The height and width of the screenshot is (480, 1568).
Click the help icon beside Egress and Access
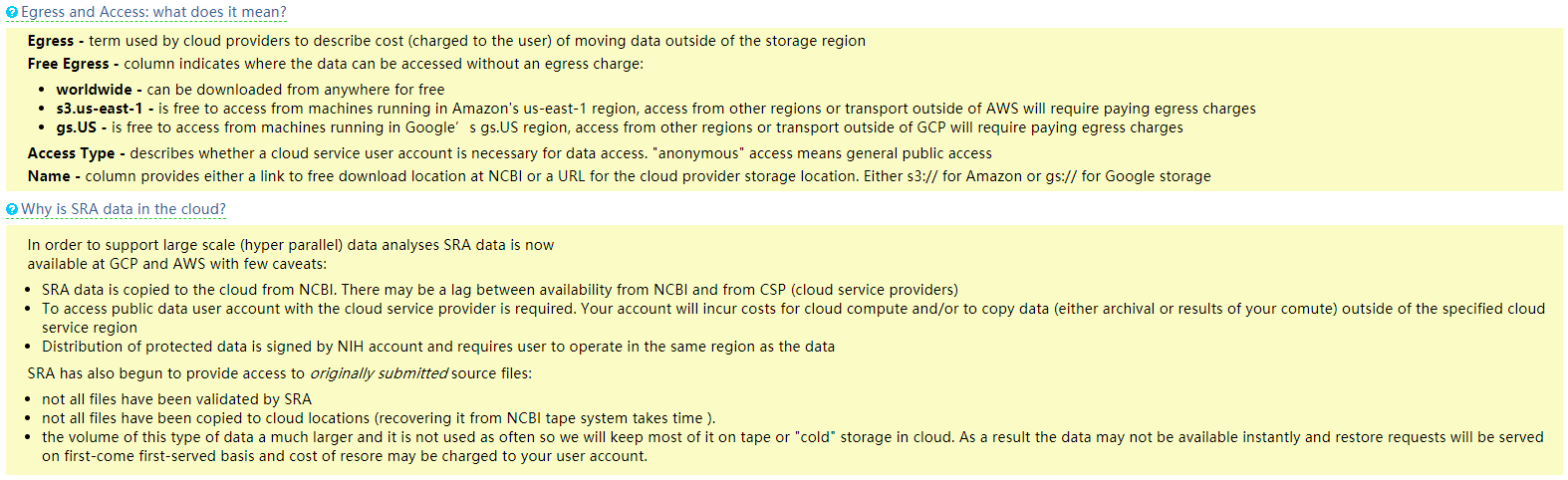pyautogui.click(x=12, y=12)
